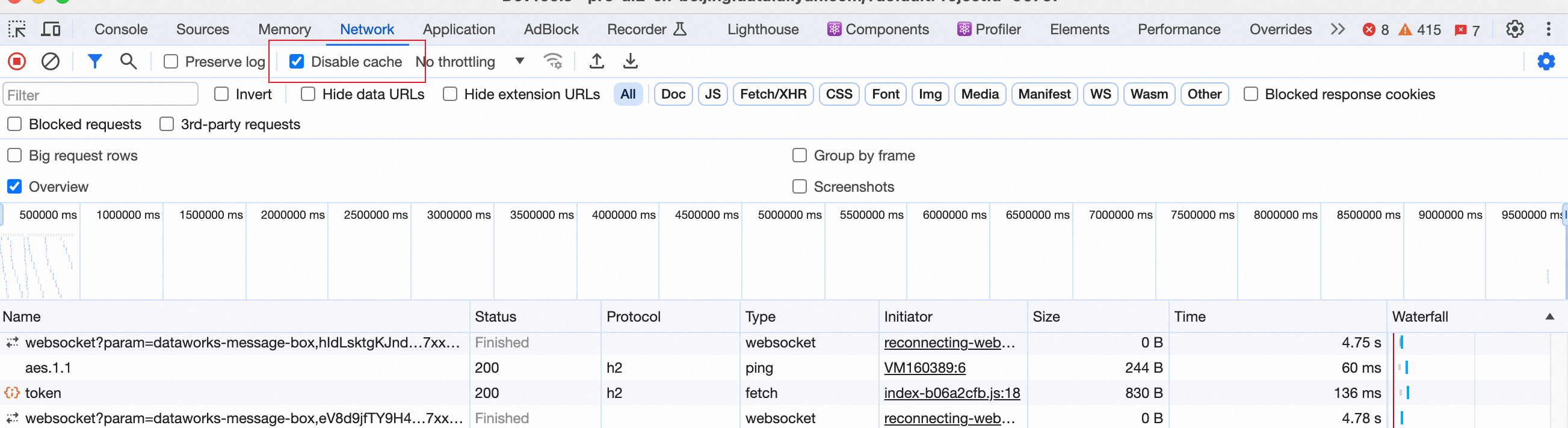The width and height of the screenshot is (1568, 428).
Task: Open index-b06a2cfb.js:18 initiator link
Action: [x=951, y=393]
